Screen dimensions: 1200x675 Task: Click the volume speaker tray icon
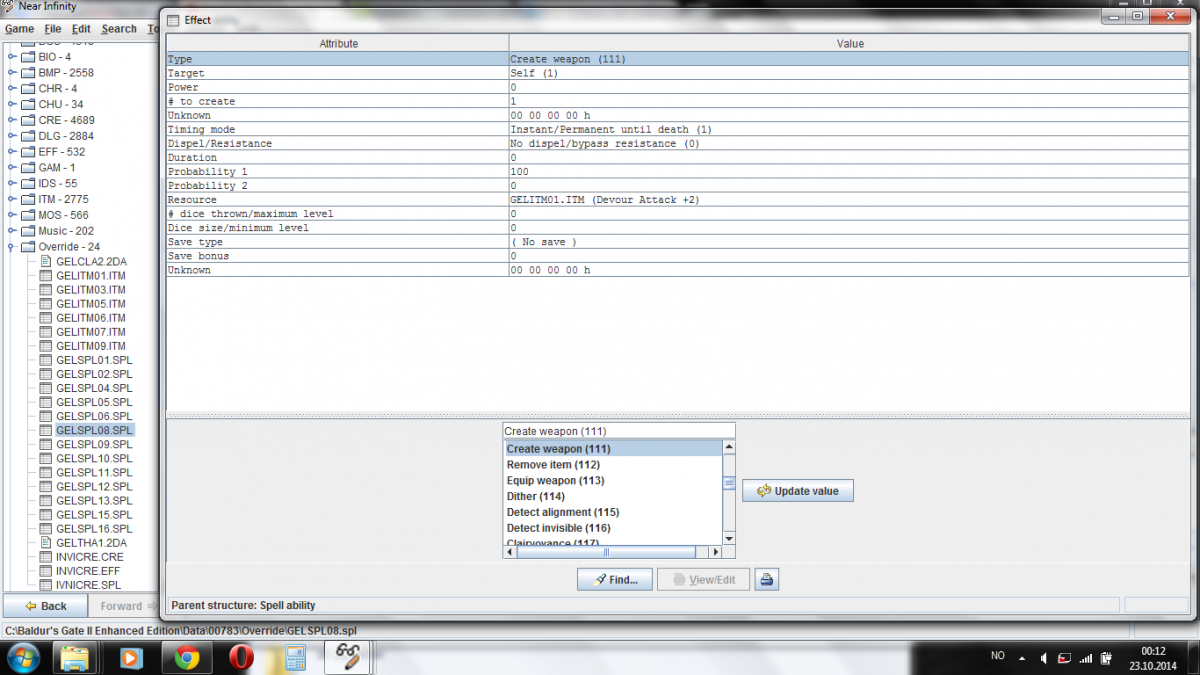coord(1046,658)
